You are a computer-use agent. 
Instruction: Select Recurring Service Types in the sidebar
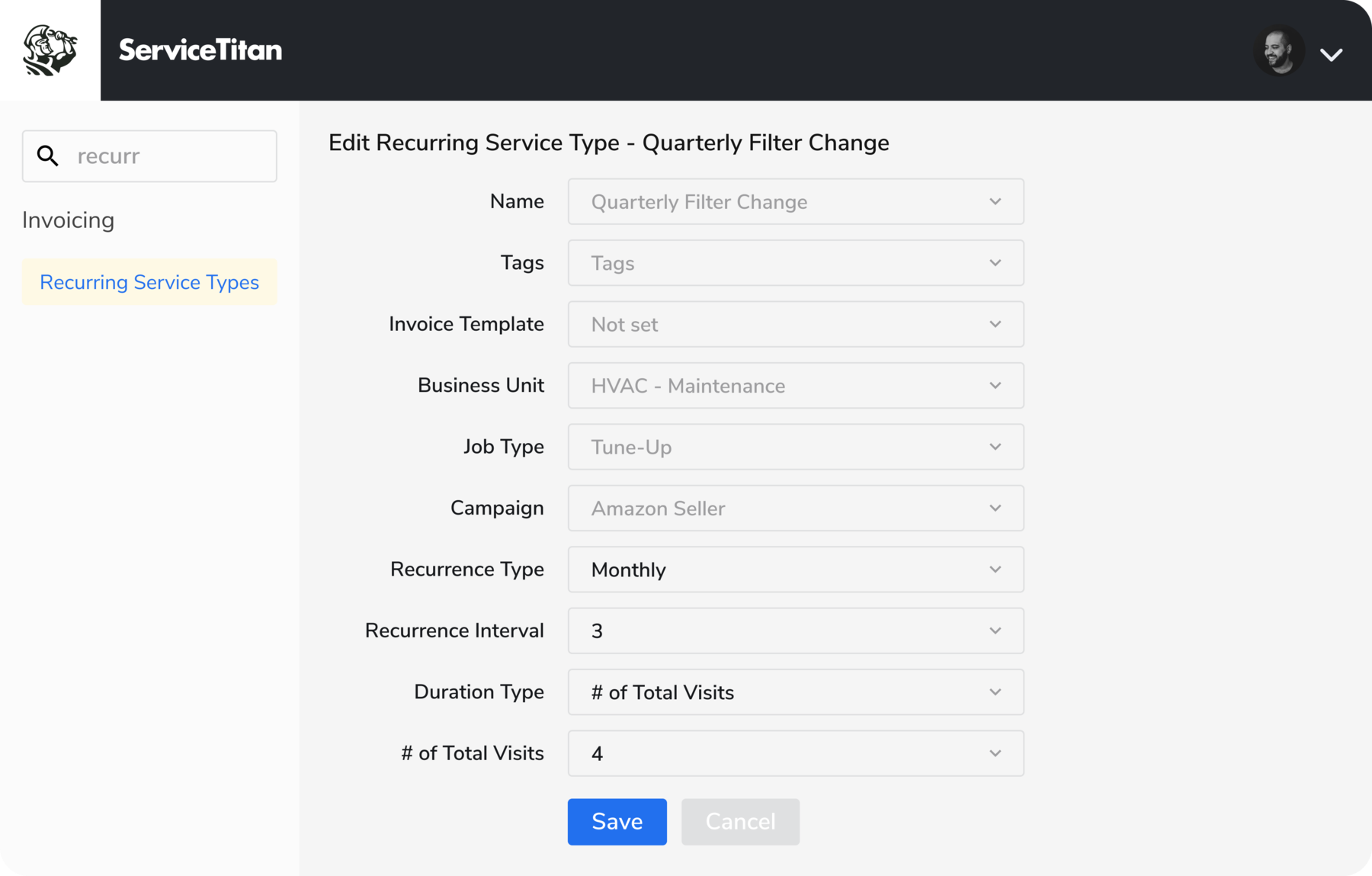pyautogui.click(x=149, y=282)
